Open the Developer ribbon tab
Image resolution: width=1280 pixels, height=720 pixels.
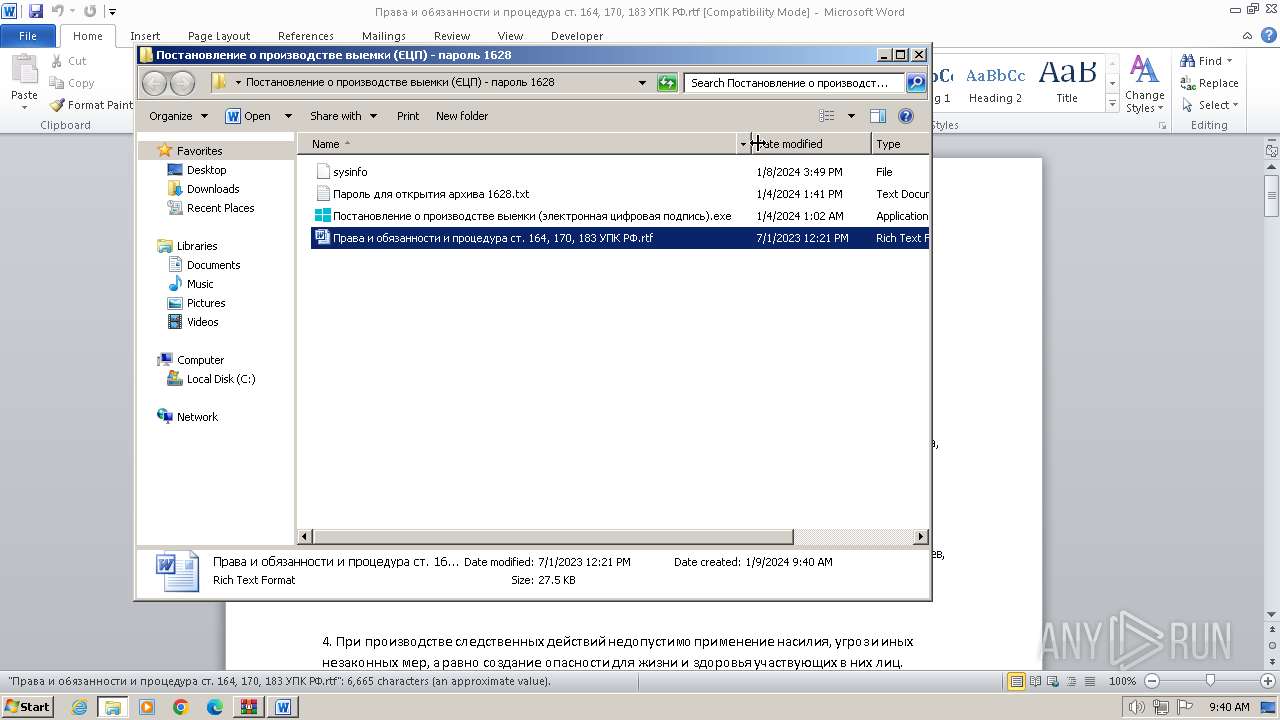(x=577, y=36)
